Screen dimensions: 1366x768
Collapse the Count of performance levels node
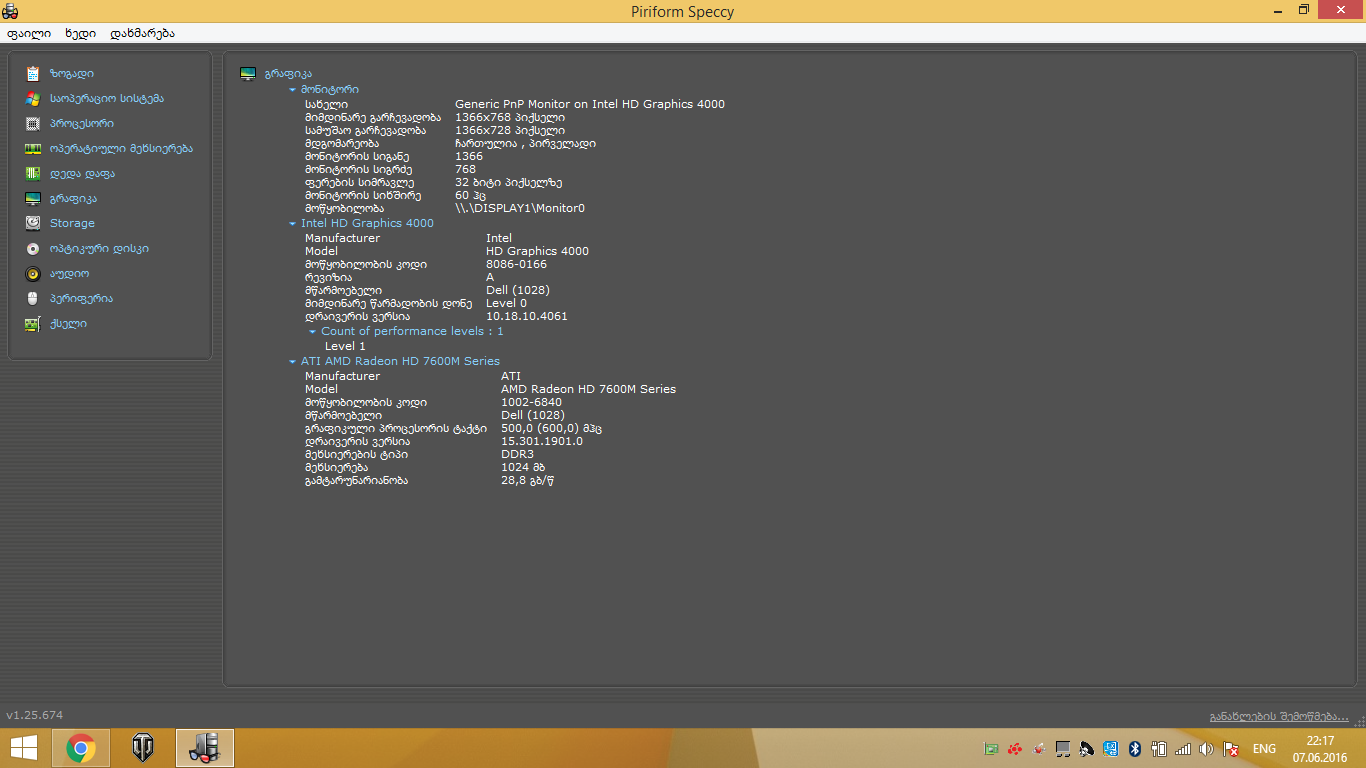click(312, 332)
